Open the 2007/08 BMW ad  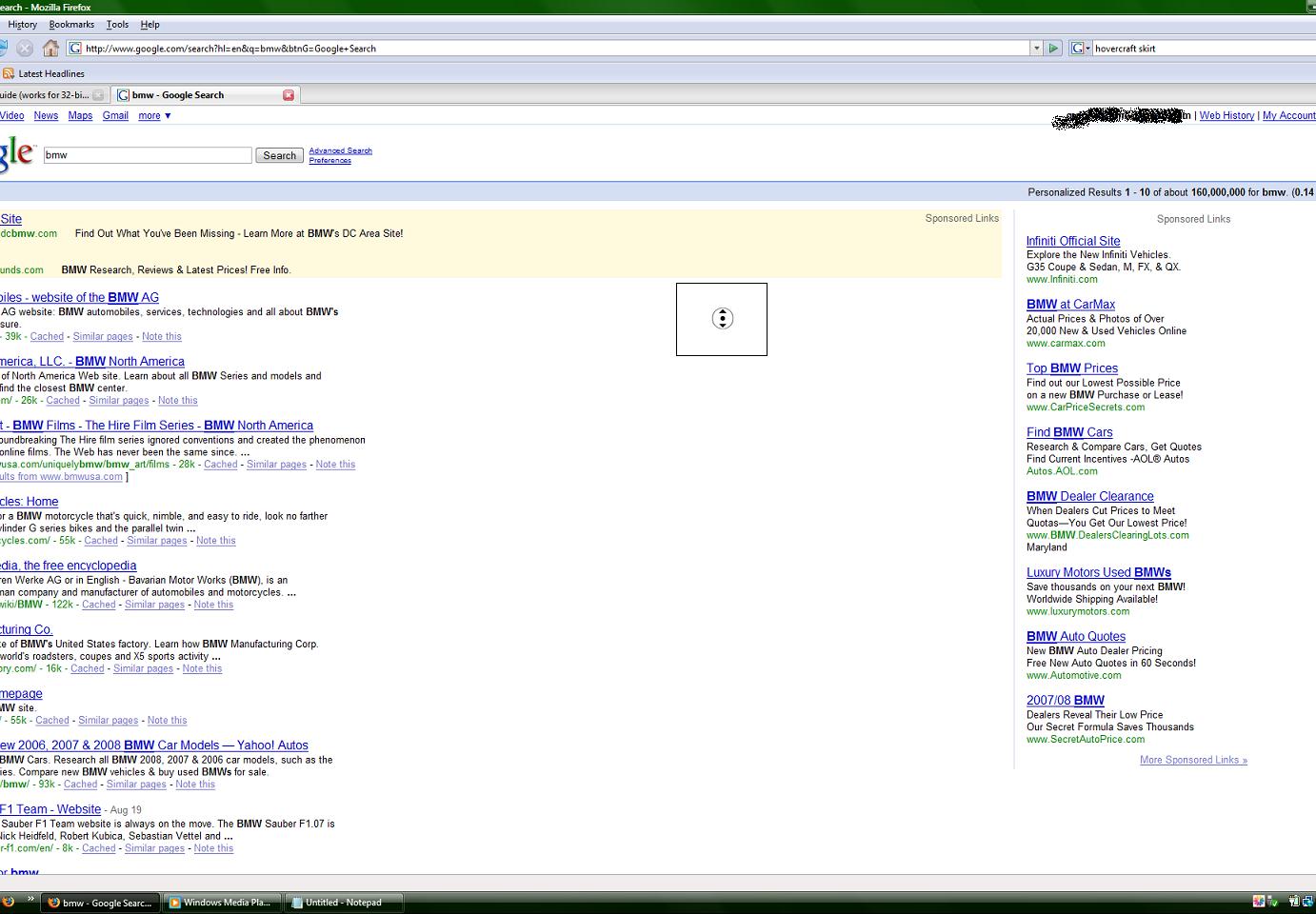pyautogui.click(x=1066, y=700)
